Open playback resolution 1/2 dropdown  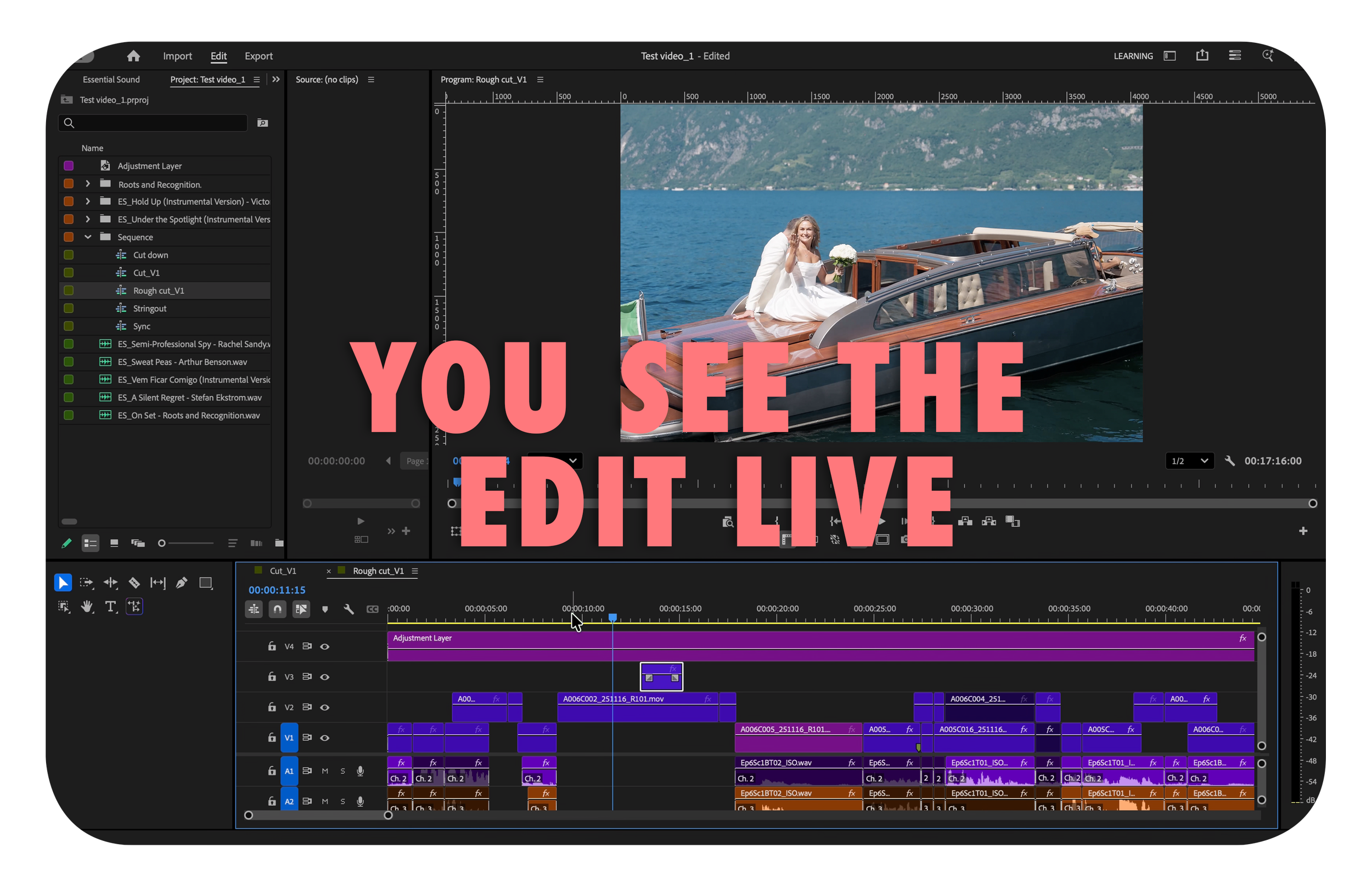pyautogui.click(x=1189, y=461)
